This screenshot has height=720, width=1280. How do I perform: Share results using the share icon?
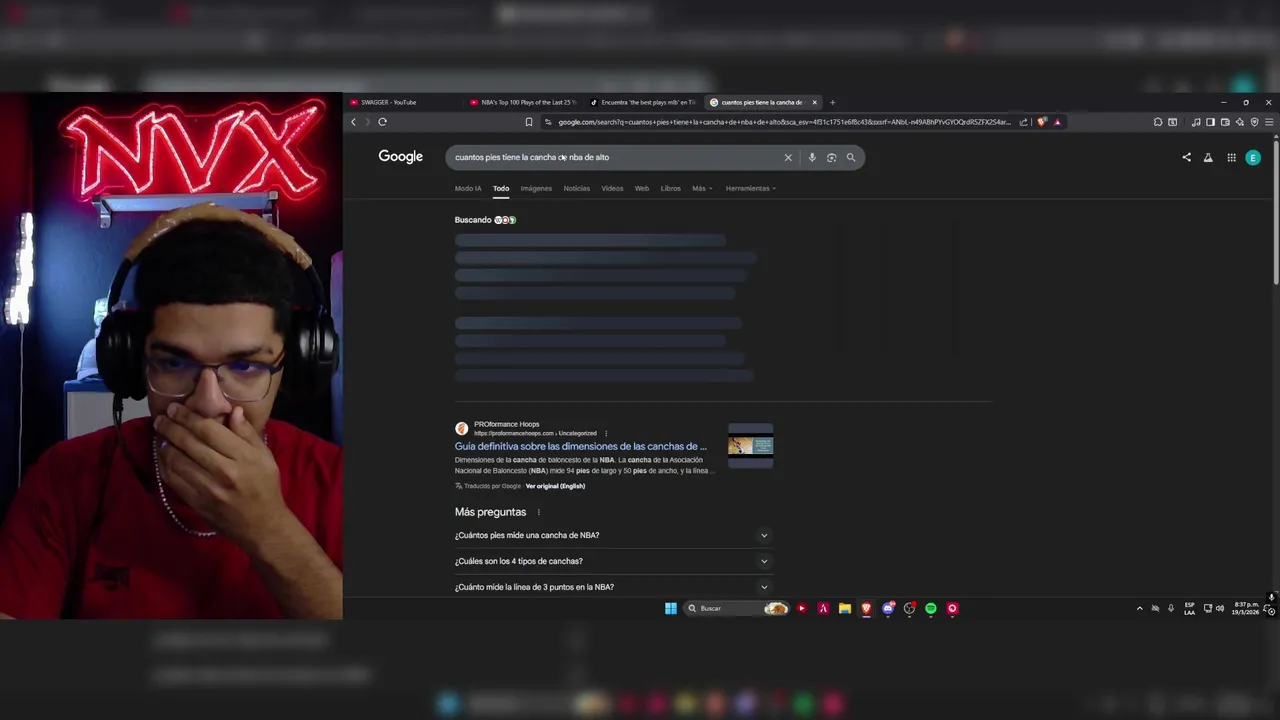point(1186,157)
